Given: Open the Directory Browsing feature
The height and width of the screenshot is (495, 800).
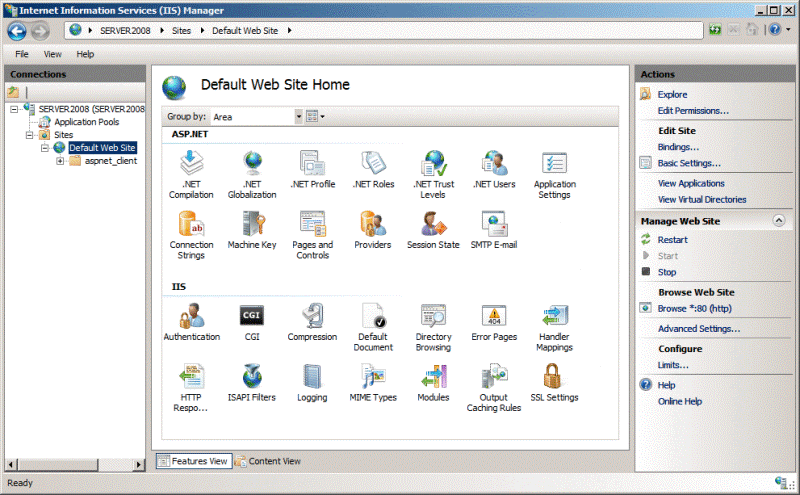Looking at the screenshot, I should coord(433,327).
